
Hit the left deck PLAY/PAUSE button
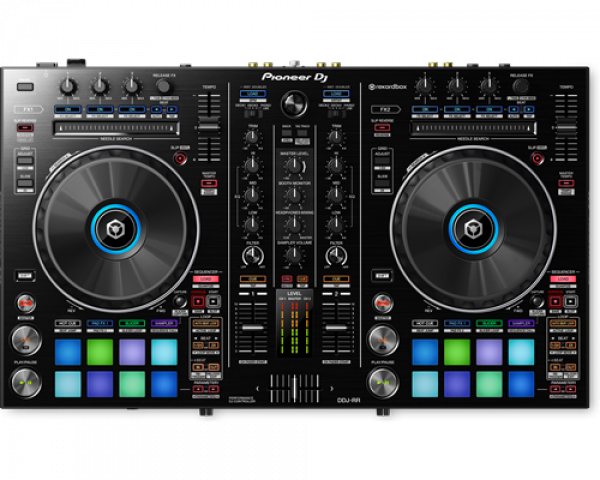tap(26, 382)
